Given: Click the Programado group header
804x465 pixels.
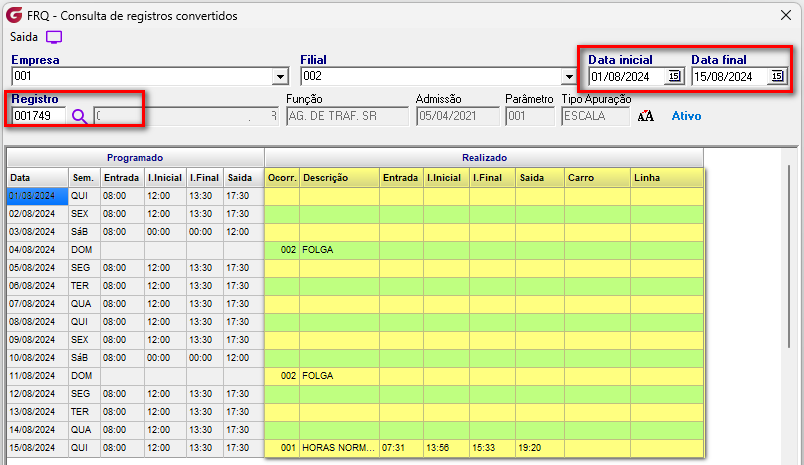Looking at the screenshot, I should coord(135,158).
